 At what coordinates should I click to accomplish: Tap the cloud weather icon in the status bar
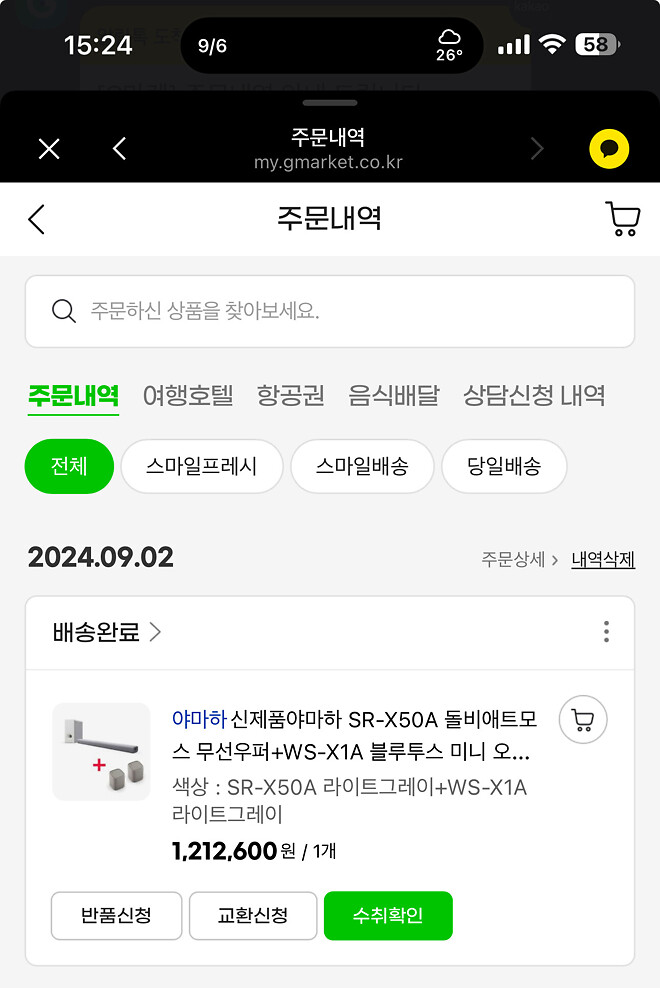(450, 39)
